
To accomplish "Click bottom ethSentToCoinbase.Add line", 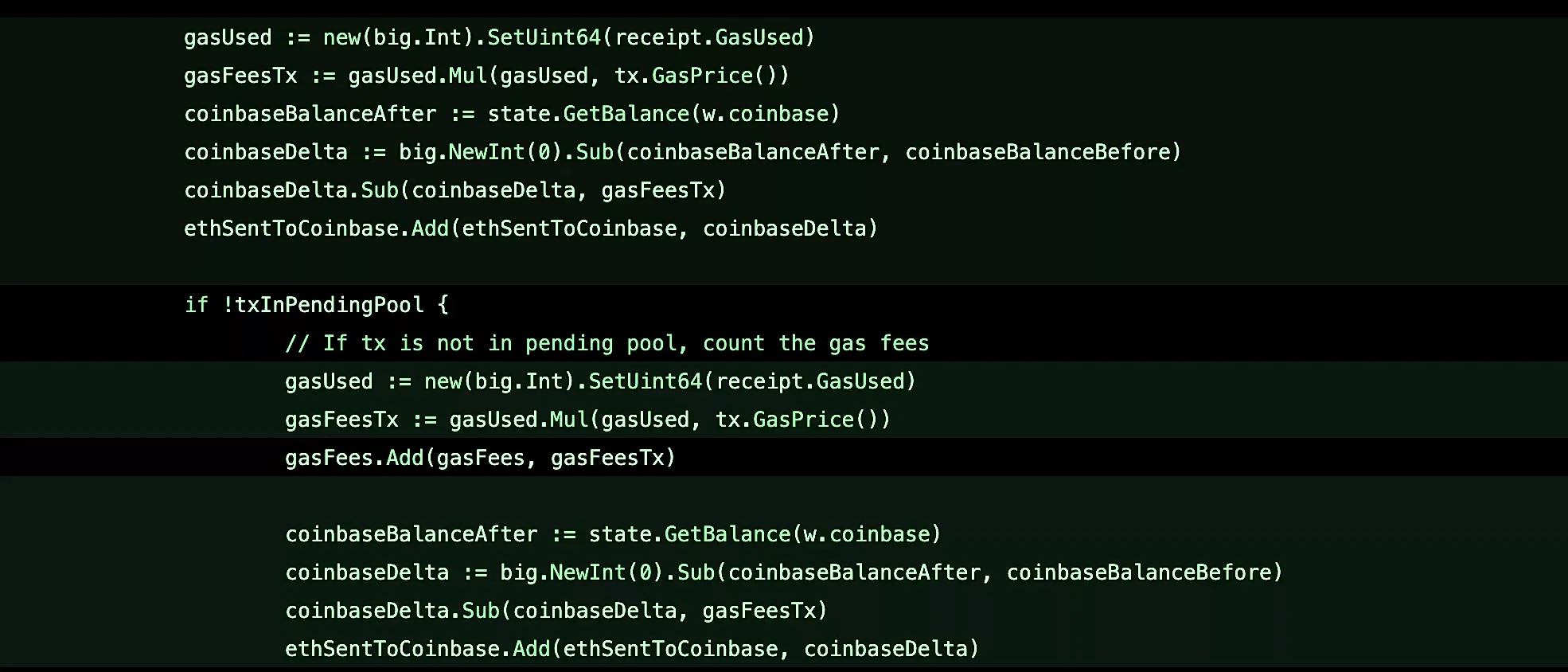I will (632, 649).
